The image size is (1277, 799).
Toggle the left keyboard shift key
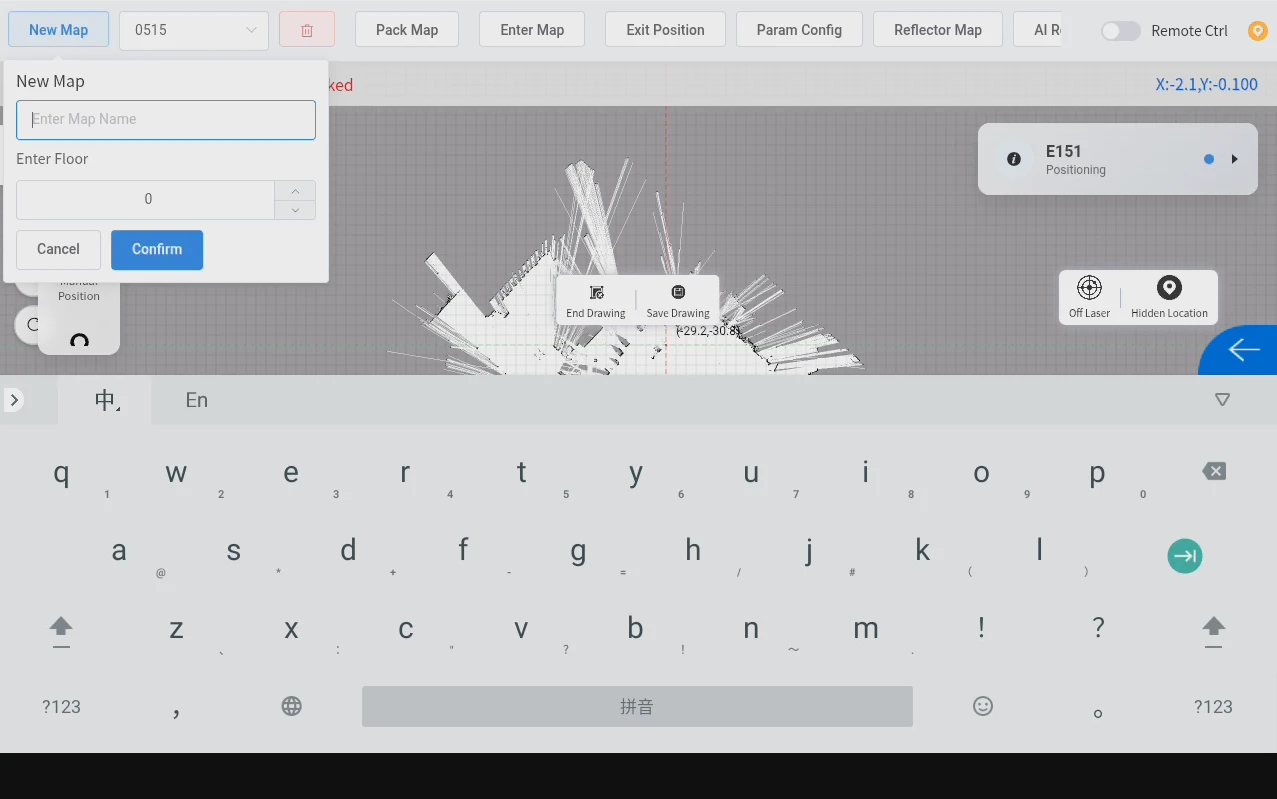(61, 630)
